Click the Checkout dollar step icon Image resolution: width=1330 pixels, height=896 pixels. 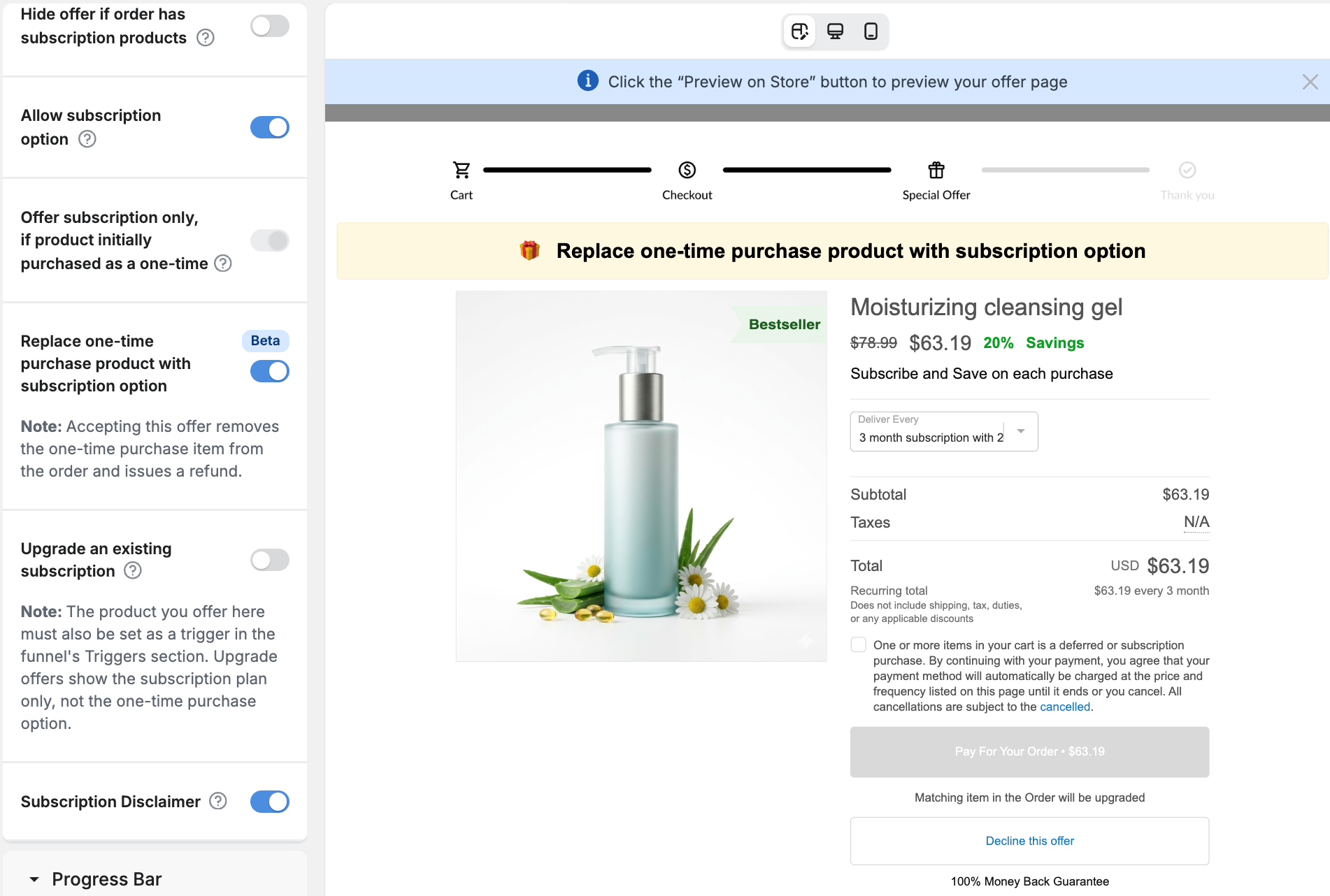[687, 170]
